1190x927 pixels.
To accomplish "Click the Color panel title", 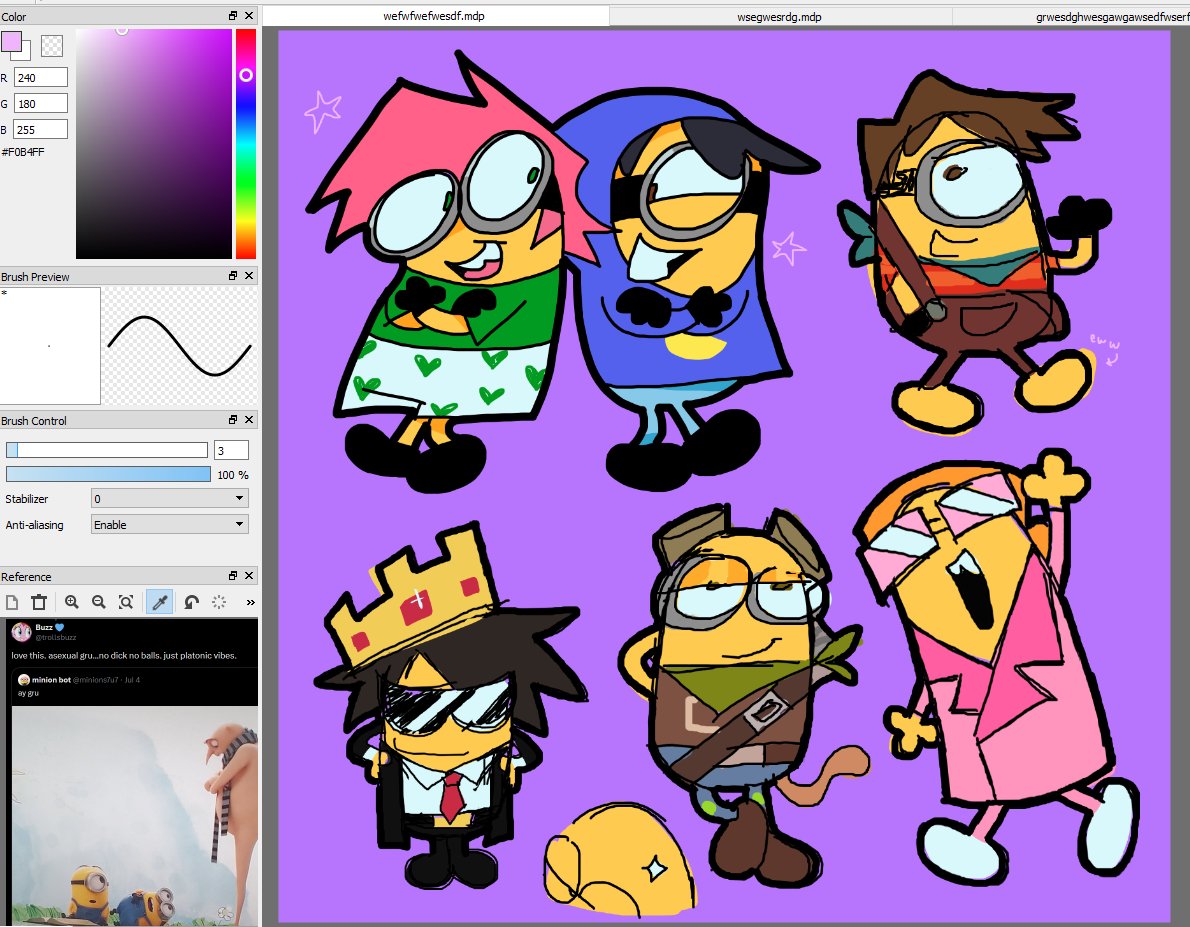I will tap(14, 17).
